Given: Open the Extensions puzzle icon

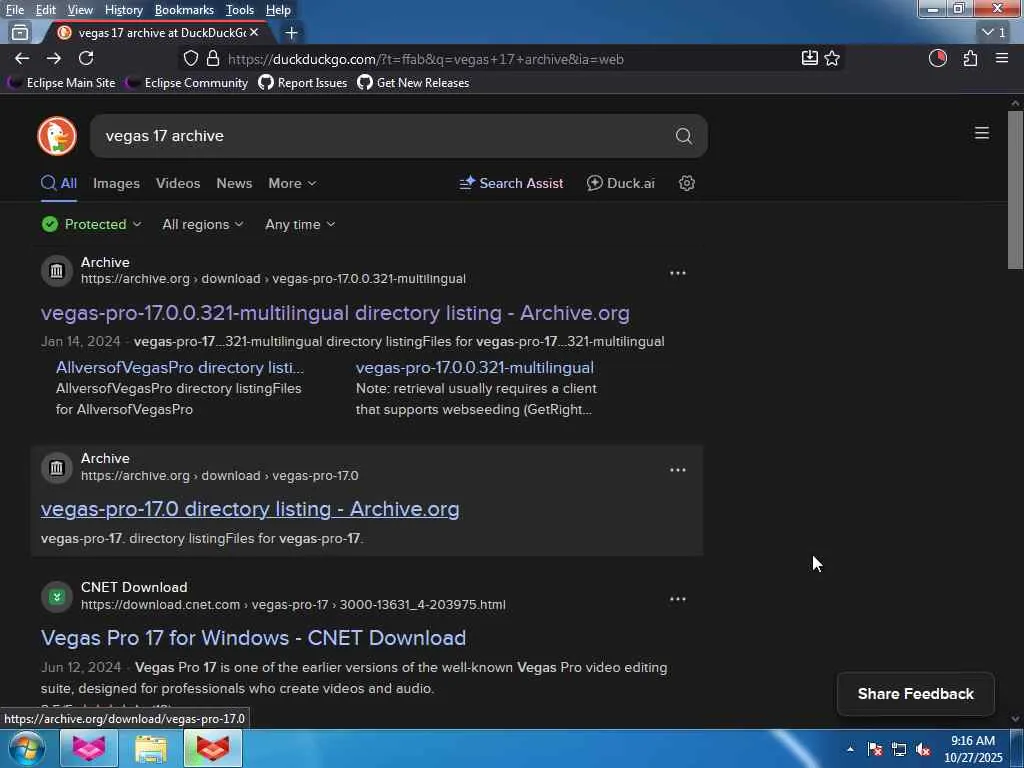Looking at the screenshot, I should 970,59.
